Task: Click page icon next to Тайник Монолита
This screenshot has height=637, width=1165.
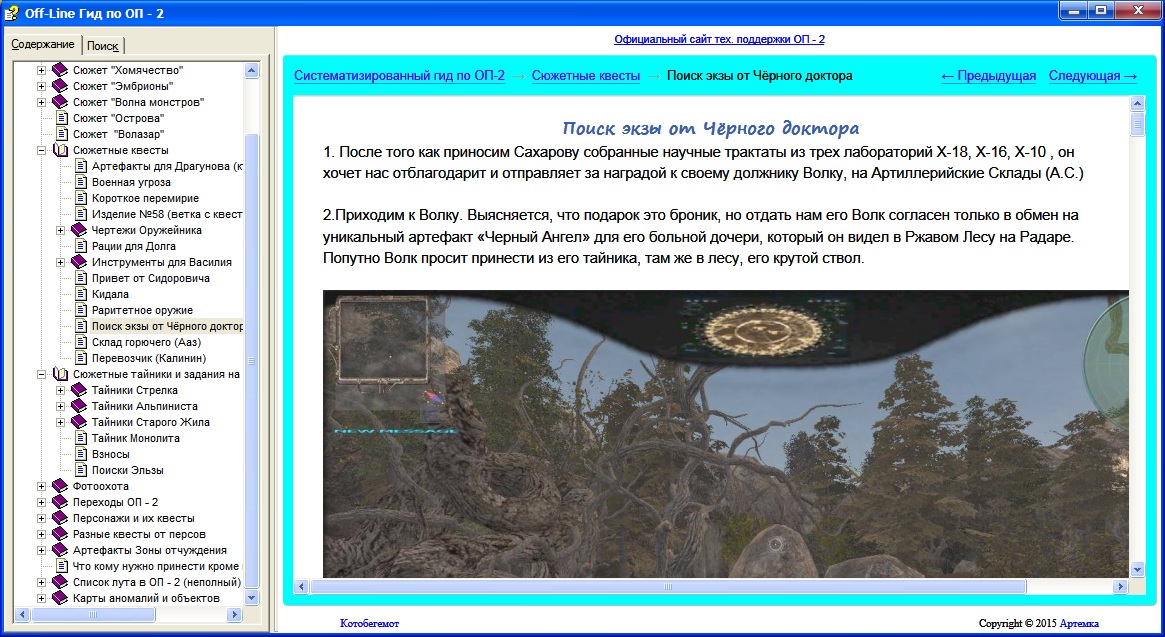Action: pyautogui.click(x=82, y=438)
